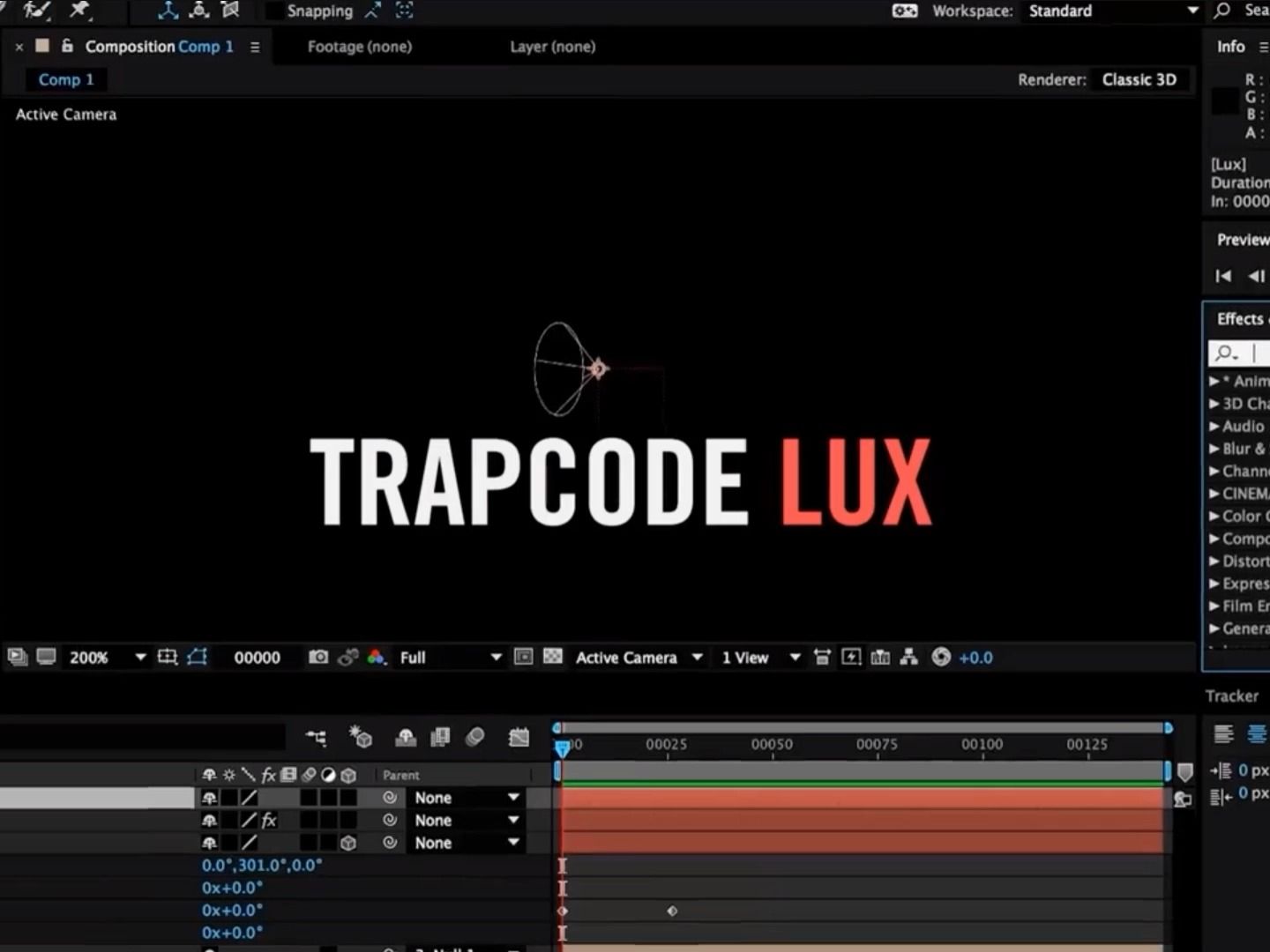Open grid and guide options
Viewport: 1270px width, 952px height.
click(x=167, y=657)
